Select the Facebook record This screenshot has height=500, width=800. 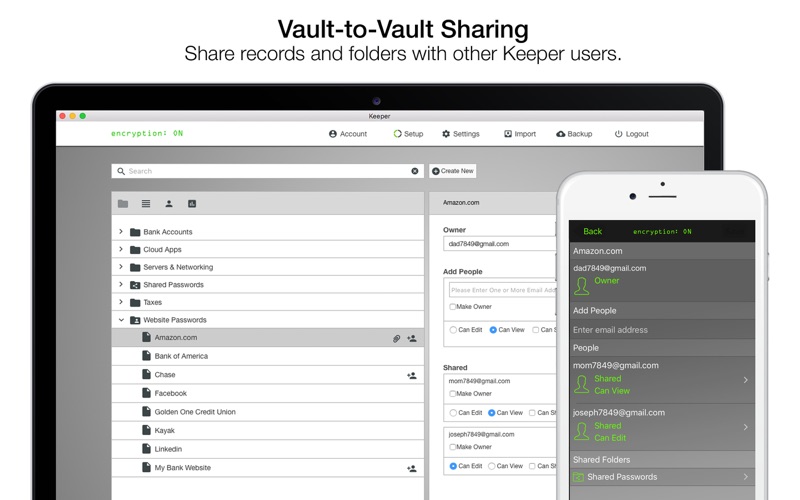point(171,394)
